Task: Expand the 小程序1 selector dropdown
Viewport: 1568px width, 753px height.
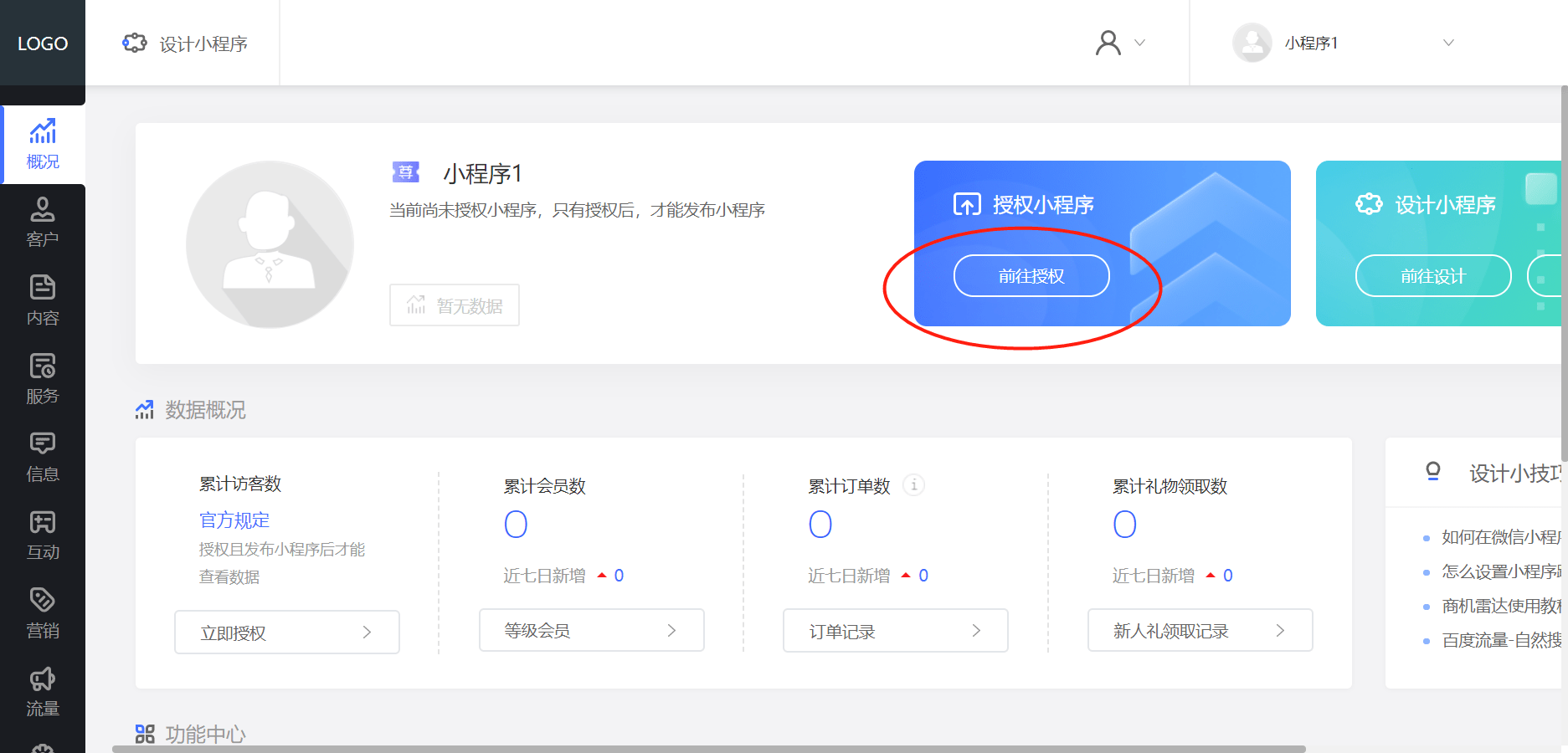Action: click(x=1448, y=43)
